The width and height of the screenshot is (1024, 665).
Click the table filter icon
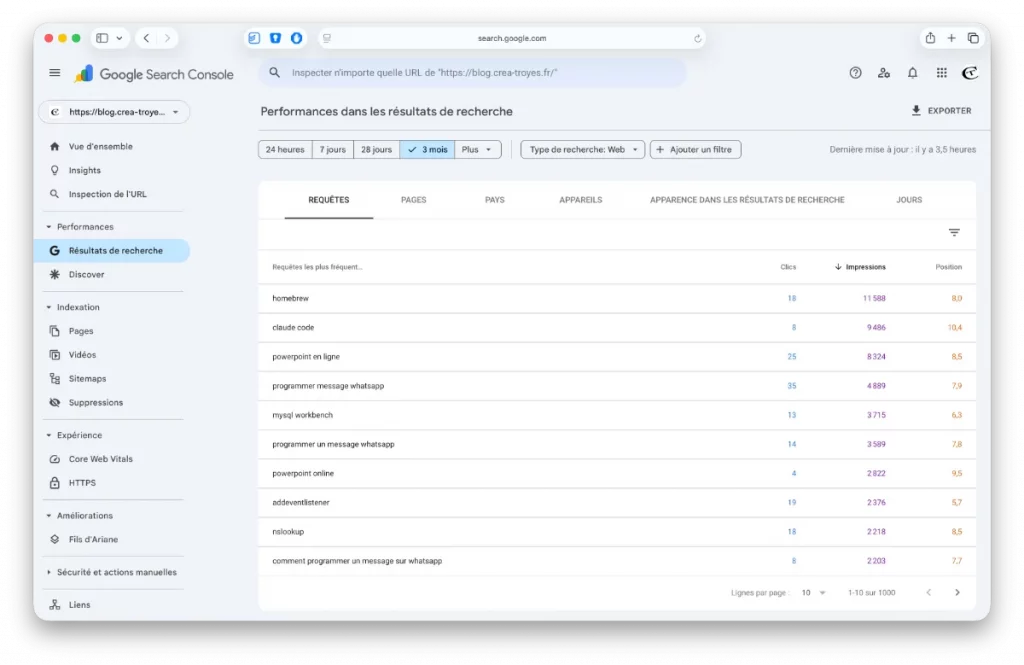[x=954, y=233]
